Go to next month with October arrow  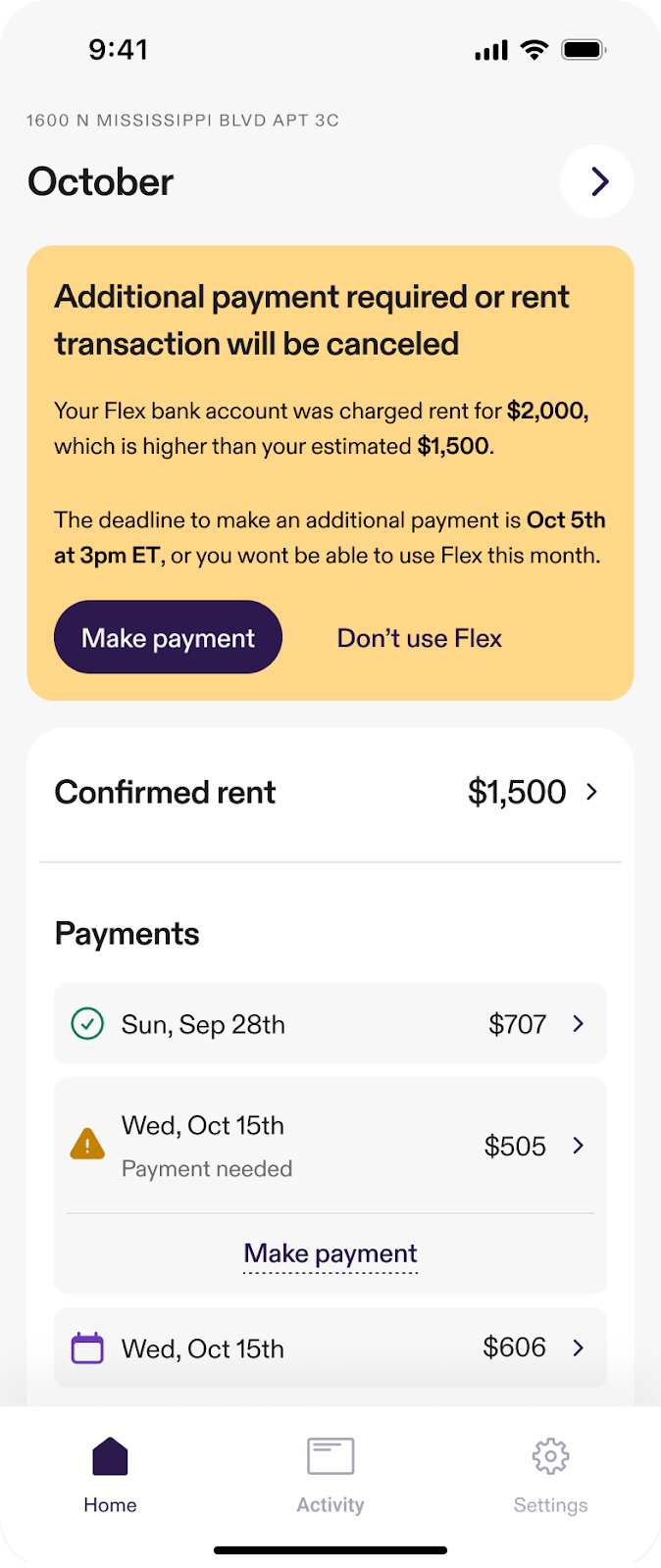coord(597,181)
